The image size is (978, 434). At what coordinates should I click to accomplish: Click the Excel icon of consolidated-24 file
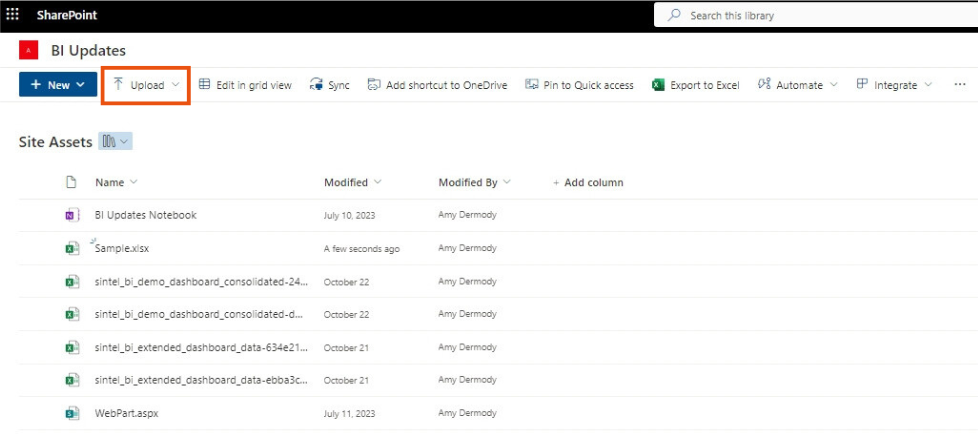[x=72, y=281]
